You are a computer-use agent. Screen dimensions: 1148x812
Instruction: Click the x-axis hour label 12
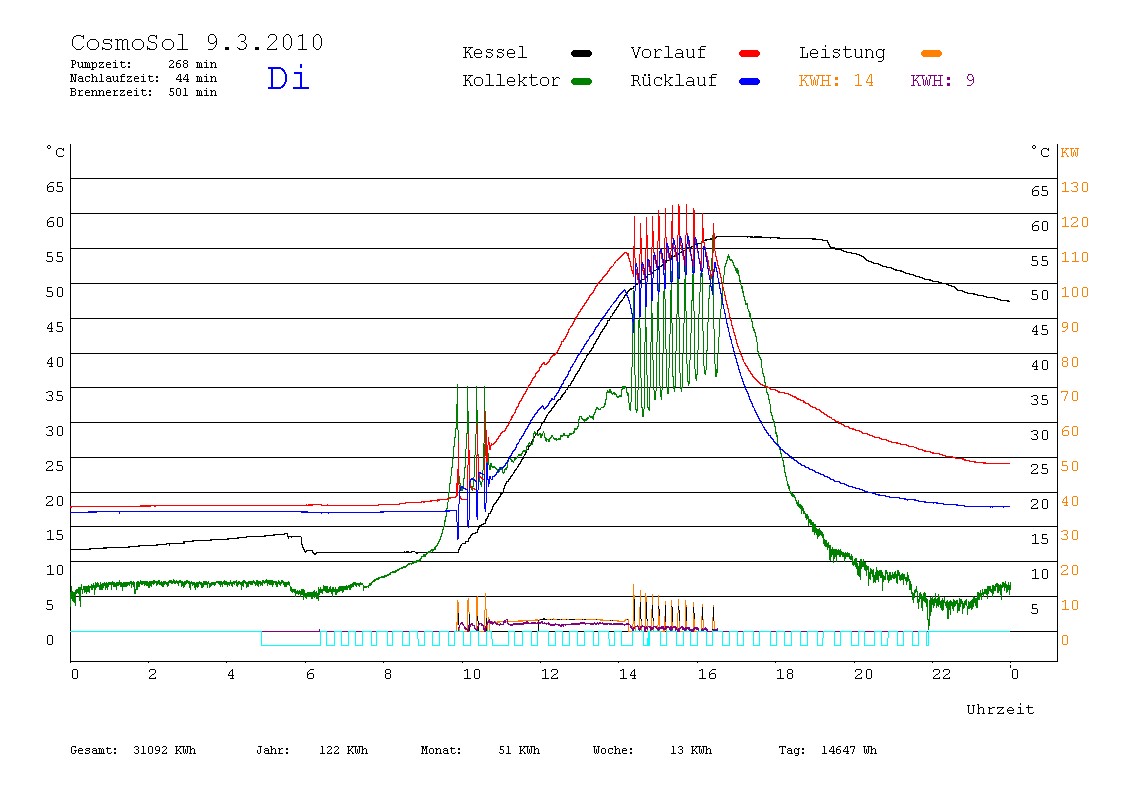pyautogui.click(x=550, y=674)
